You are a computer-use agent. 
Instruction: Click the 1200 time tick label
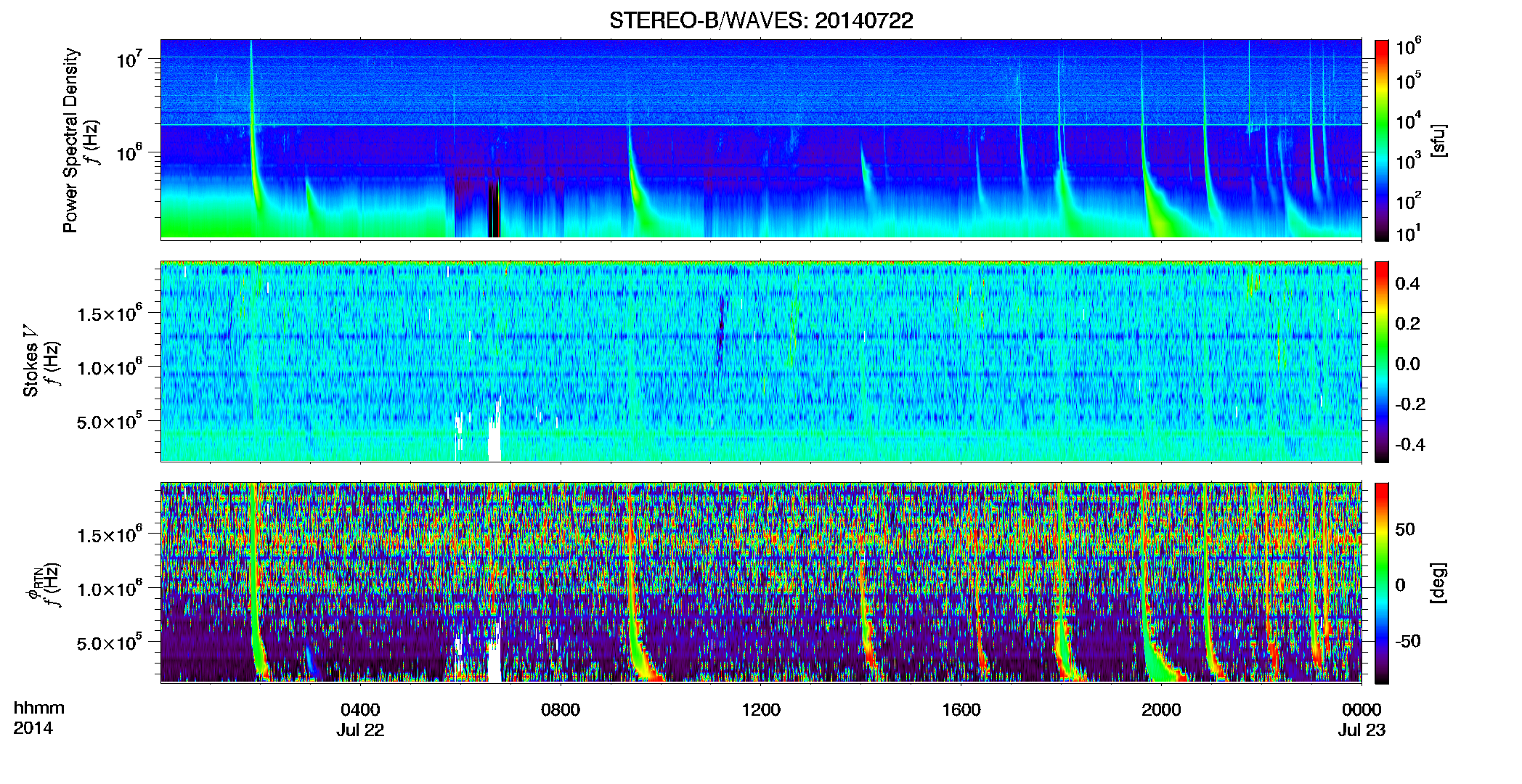click(x=761, y=710)
